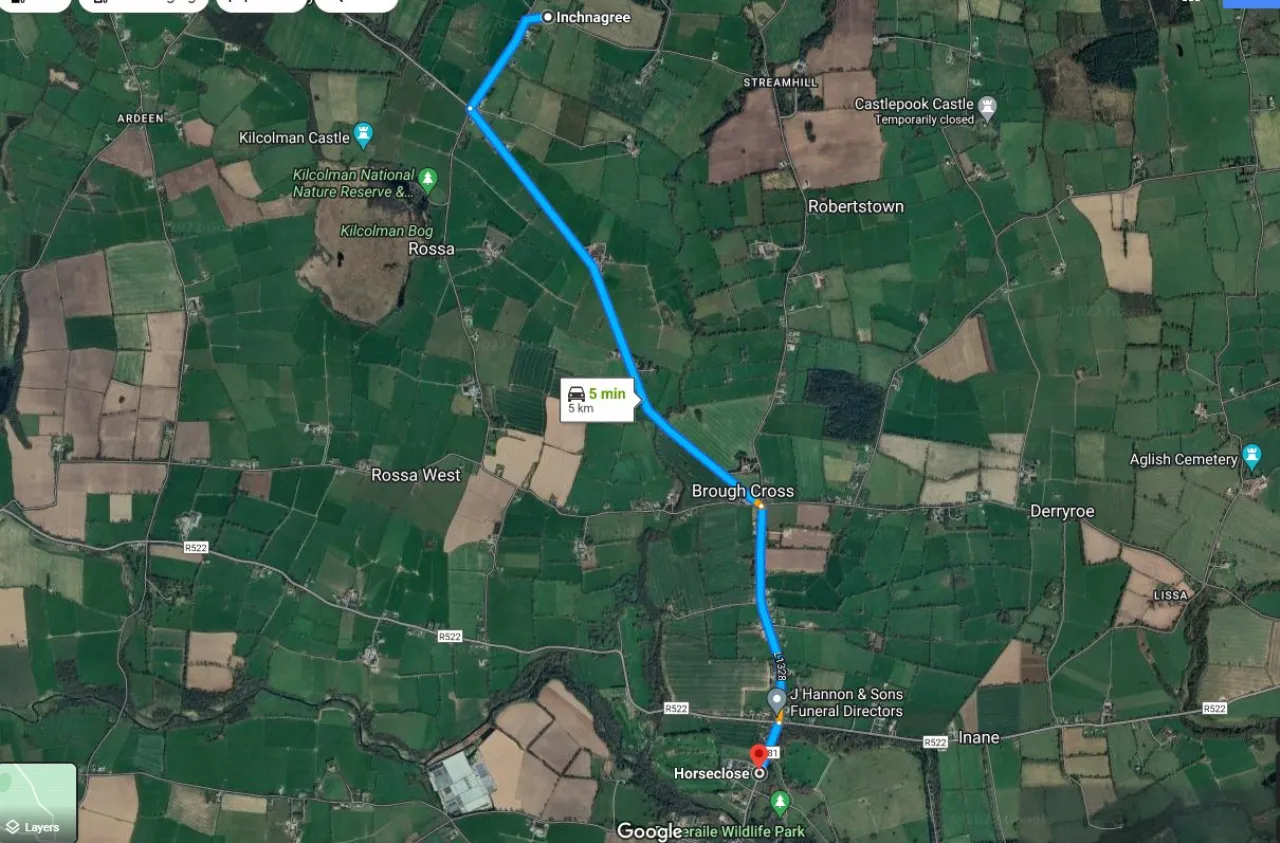Click the Doneraile Wildlife Park tree icon
The height and width of the screenshot is (843, 1280).
tap(780, 803)
